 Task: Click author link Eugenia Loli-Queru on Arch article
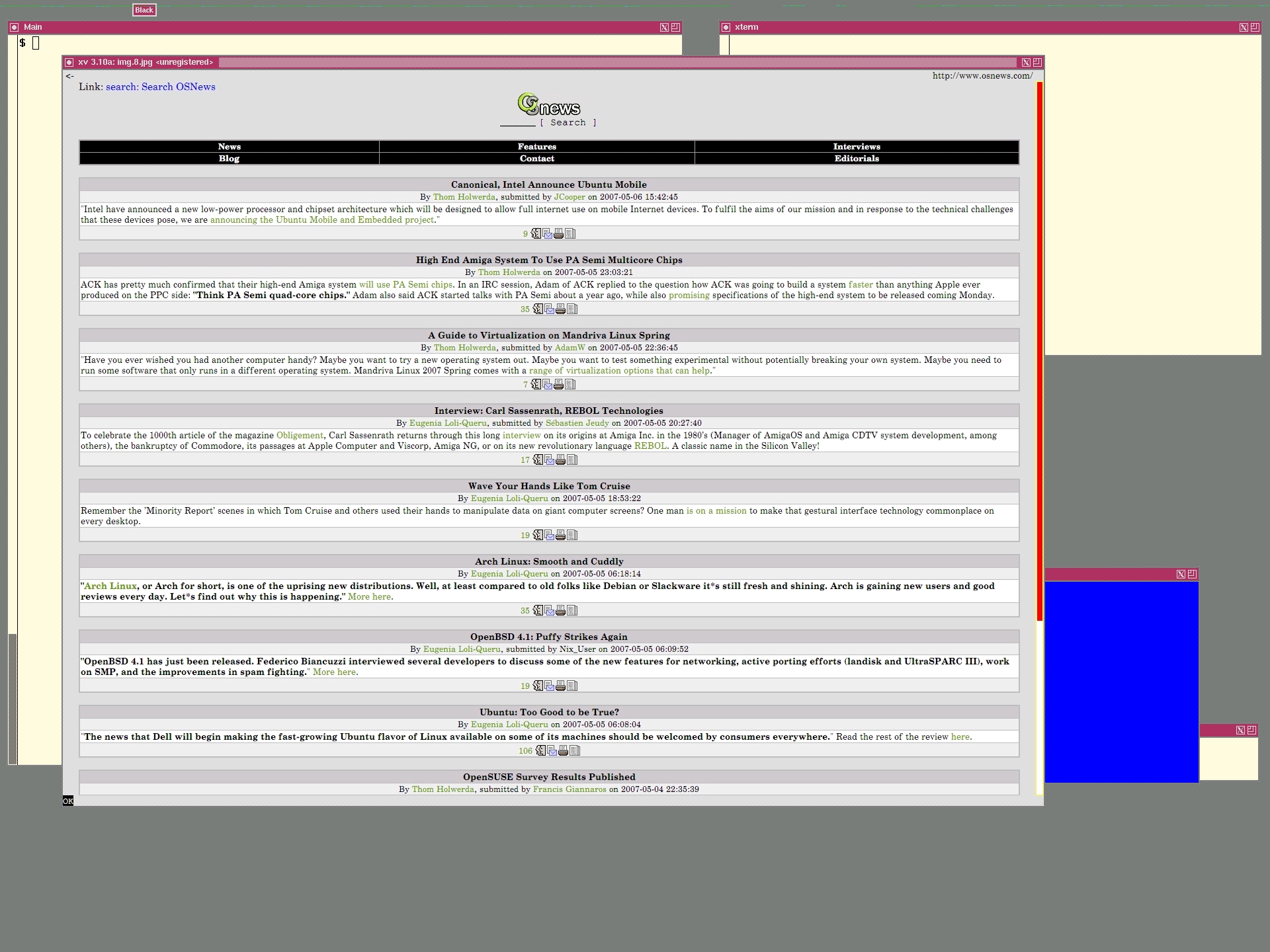click(x=509, y=574)
